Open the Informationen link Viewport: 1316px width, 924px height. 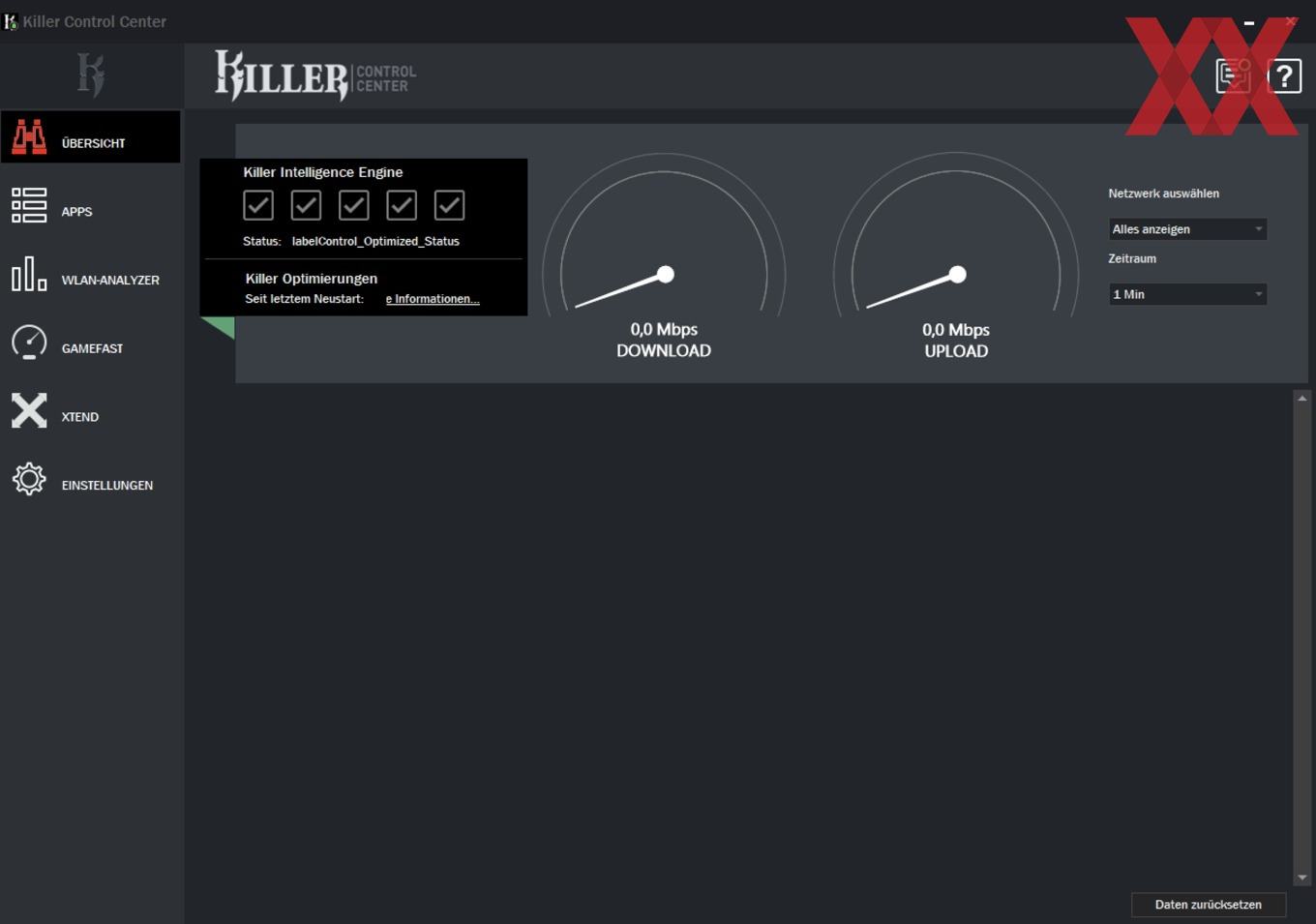(433, 299)
